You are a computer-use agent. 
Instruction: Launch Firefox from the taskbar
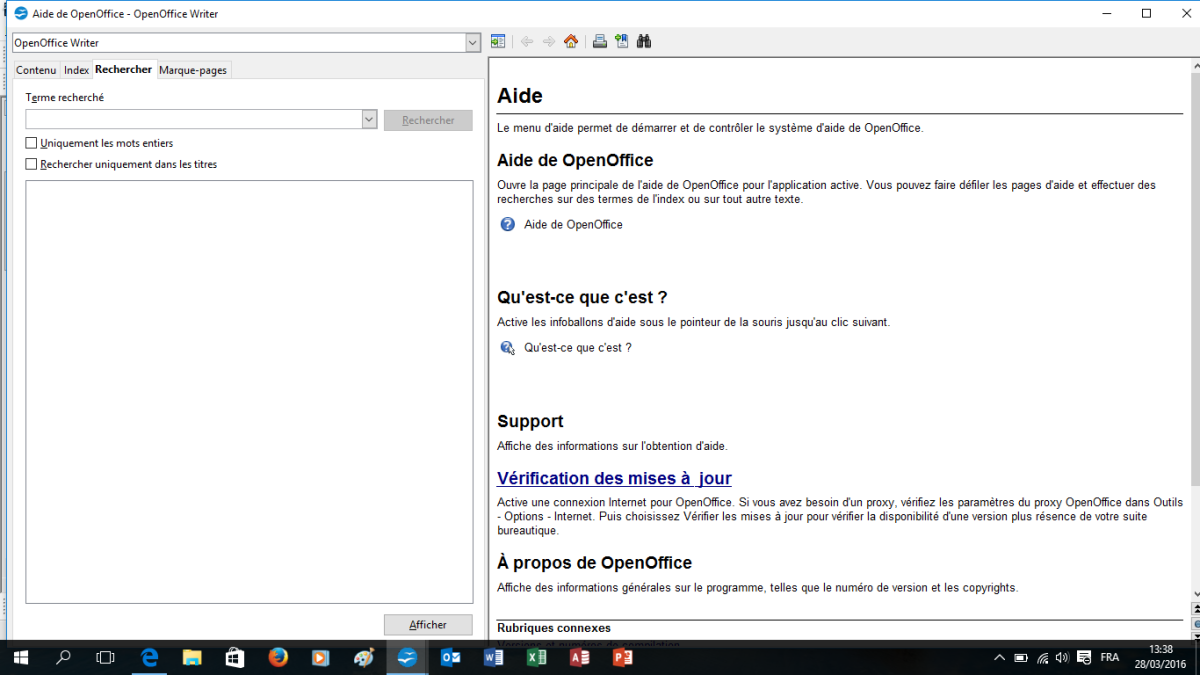(x=278, y=658)
